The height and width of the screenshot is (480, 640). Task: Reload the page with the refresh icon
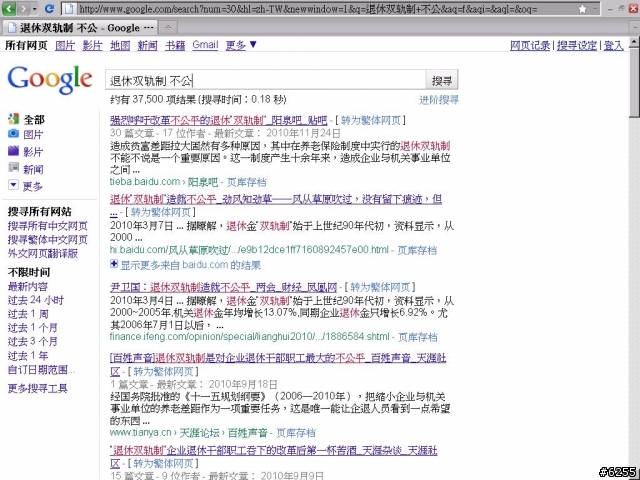pos(49,8)
